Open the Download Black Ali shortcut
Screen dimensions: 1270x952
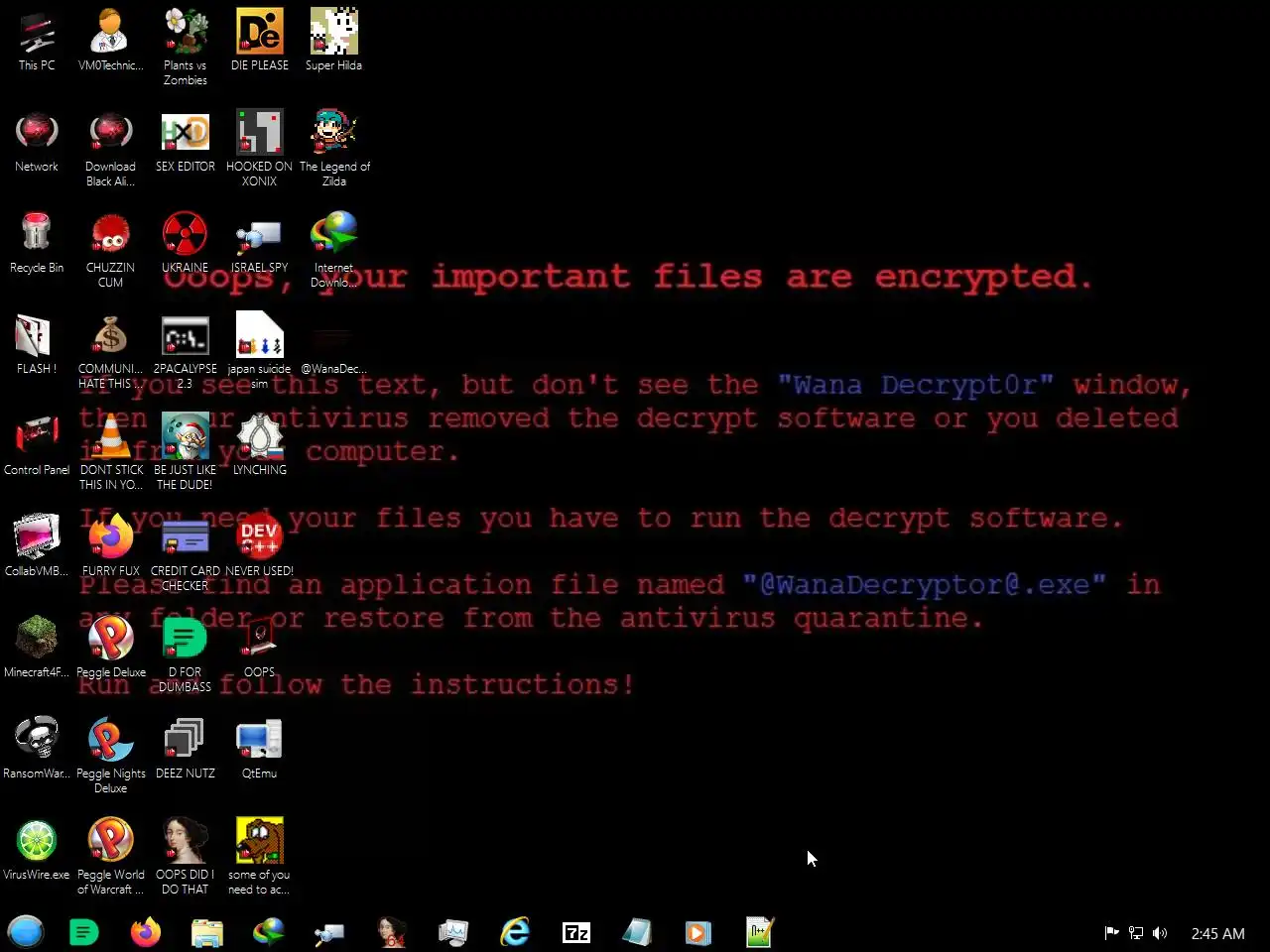point(110,148)
